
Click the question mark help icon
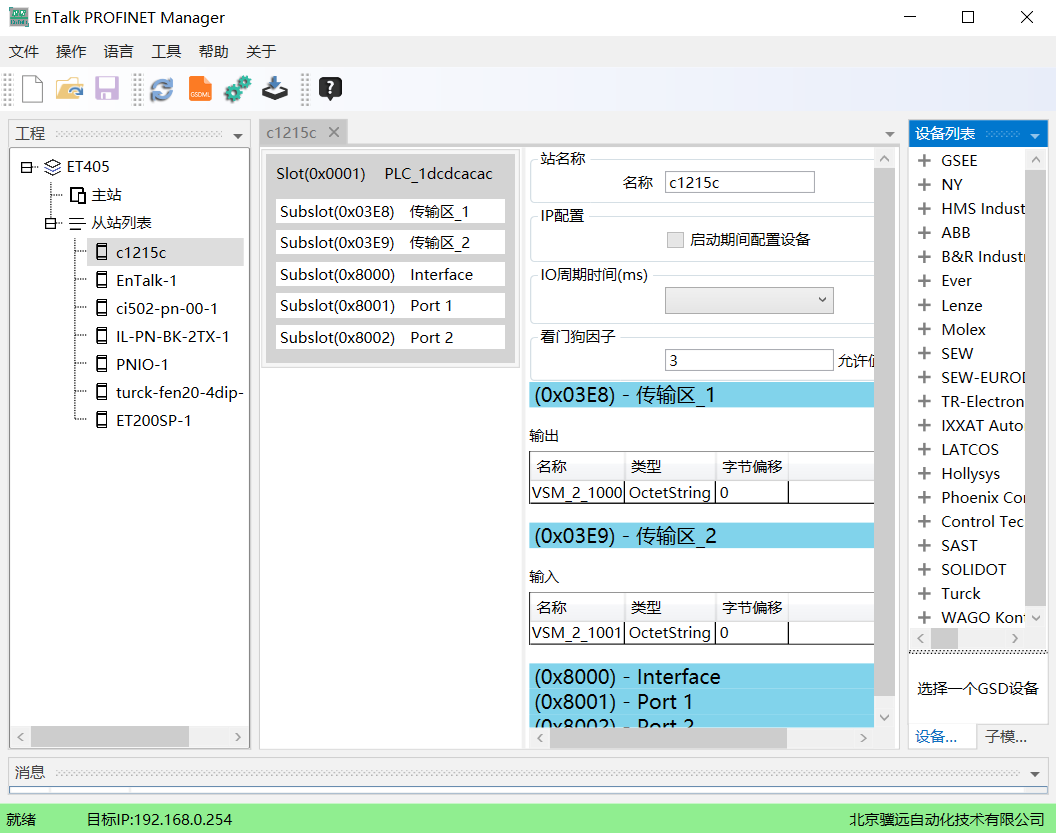click(x=330, y=89)
